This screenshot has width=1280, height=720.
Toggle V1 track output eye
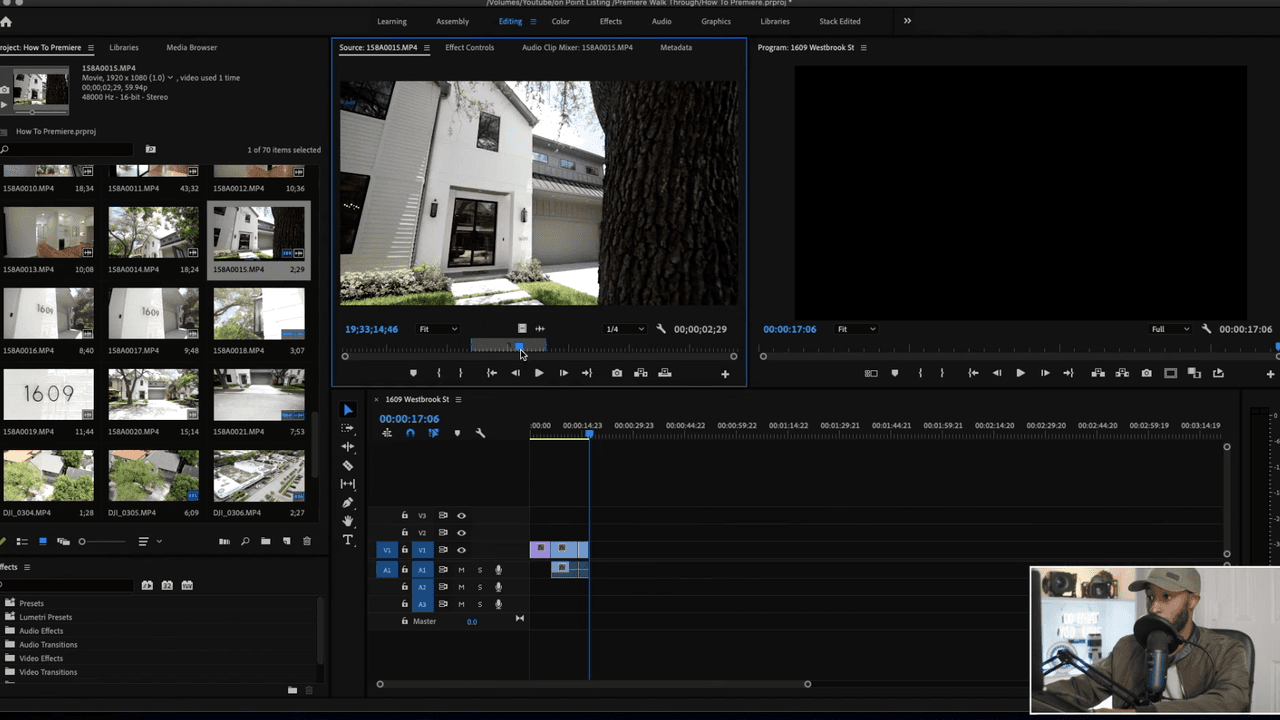click(x=461, y=550)
